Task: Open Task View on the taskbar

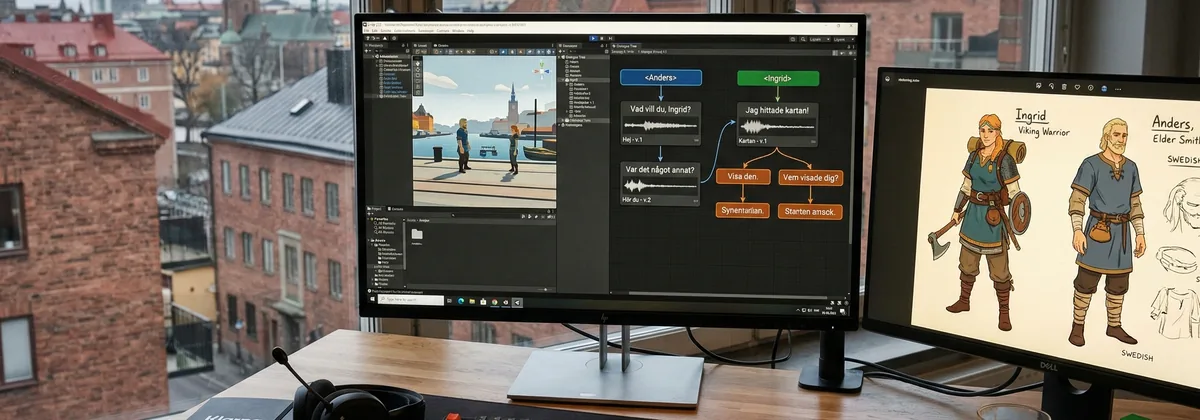Action: point(449,299)
